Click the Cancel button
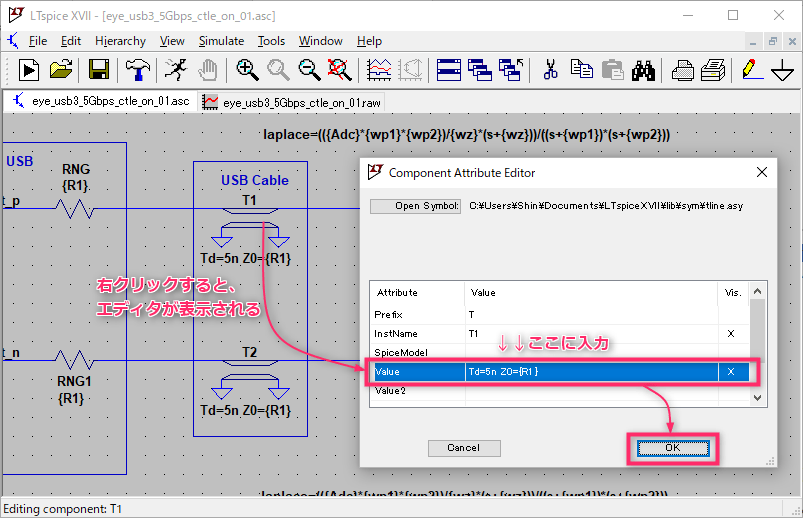Viewport: 803px width, 518px height. 464,448
